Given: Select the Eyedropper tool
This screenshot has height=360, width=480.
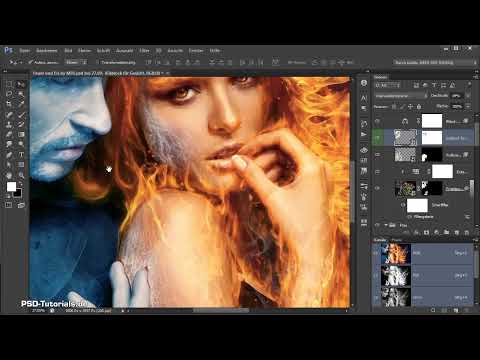Looking at the screenshot, I should 21,104.
